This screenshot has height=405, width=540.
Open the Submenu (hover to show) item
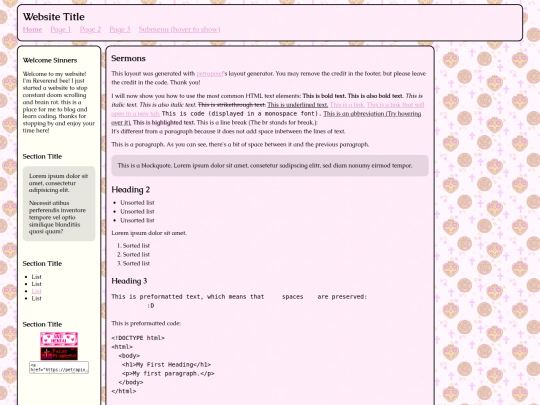coord(179,30)
